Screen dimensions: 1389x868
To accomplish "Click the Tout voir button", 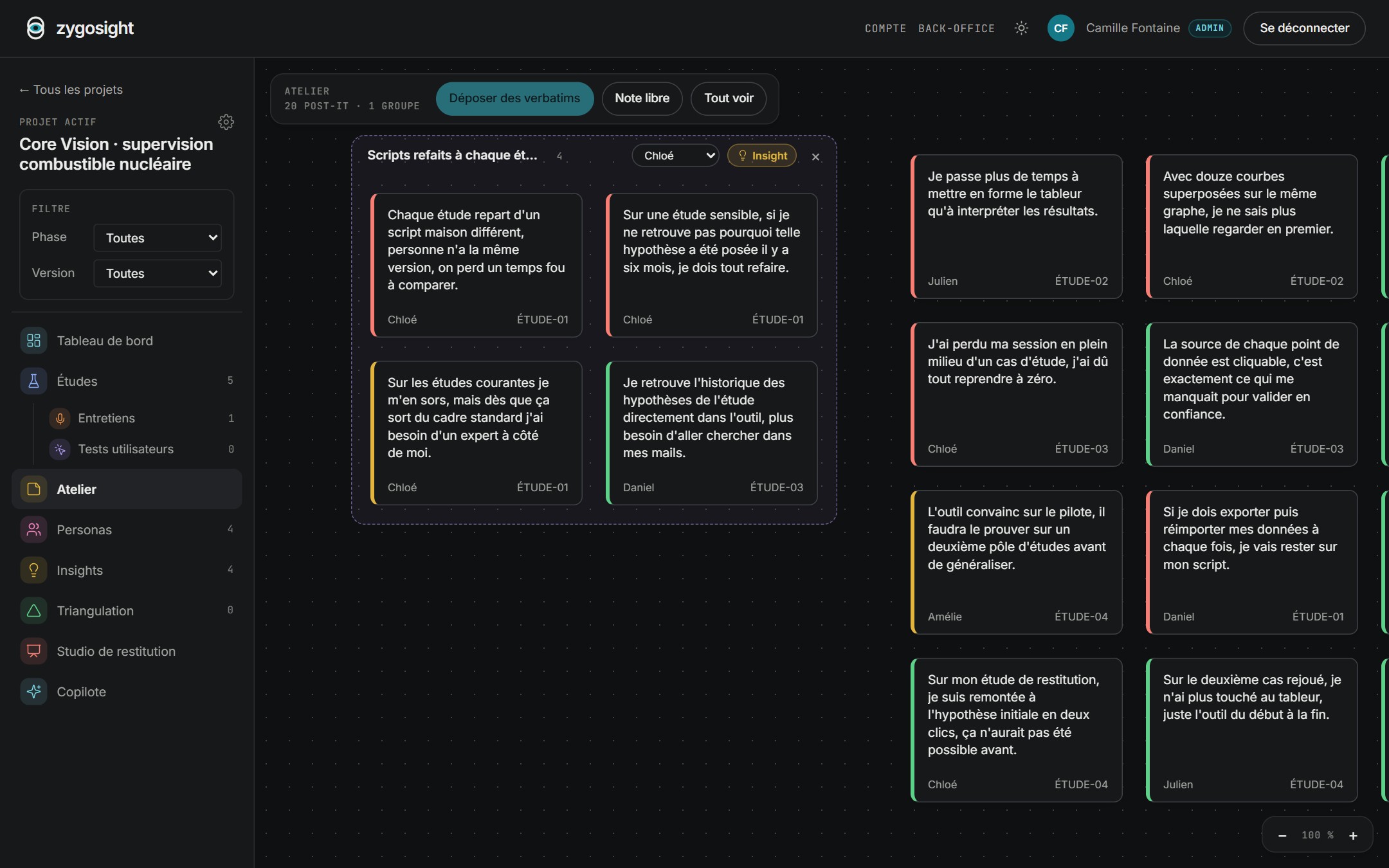I will click(729, 98).
